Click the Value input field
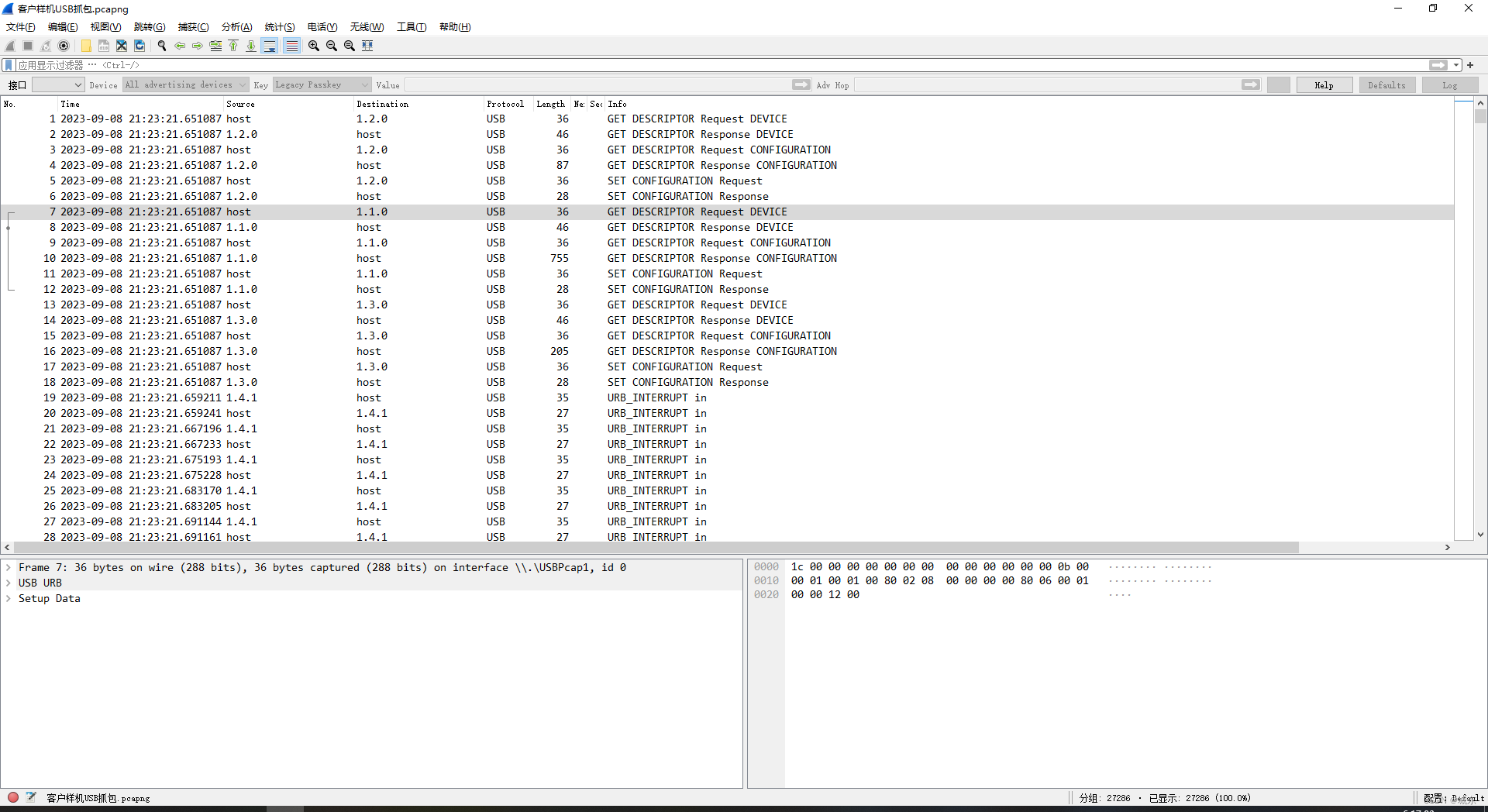1488x812 pixels. [x=597, y=85]
